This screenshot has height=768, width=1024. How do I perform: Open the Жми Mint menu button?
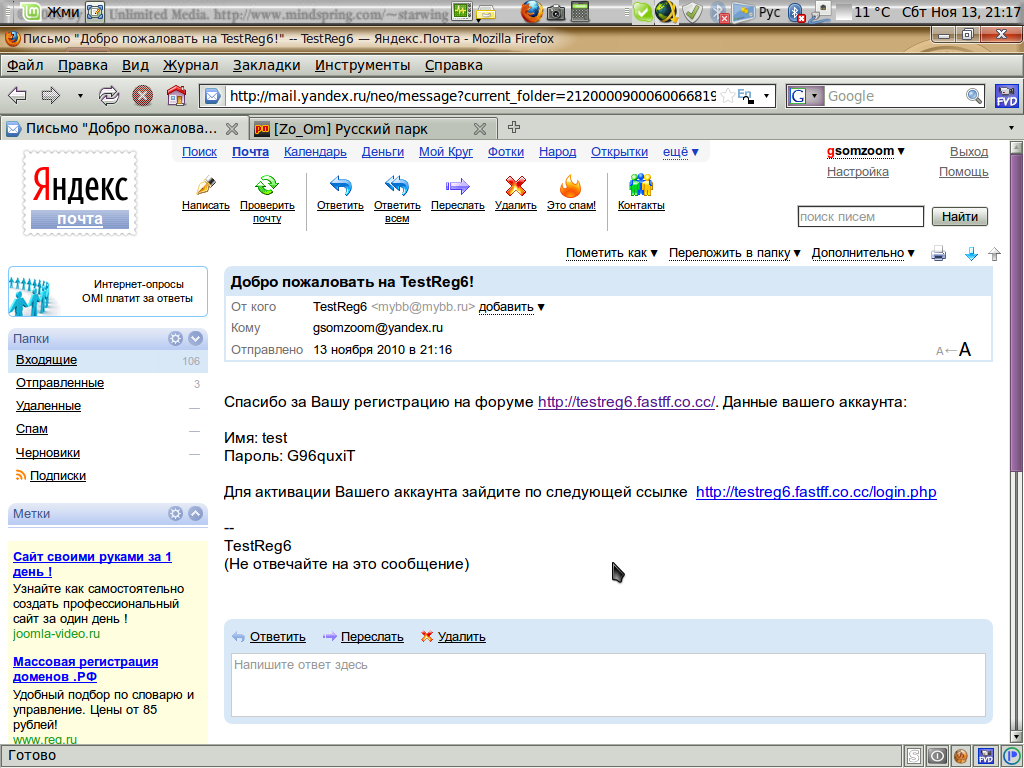48,12
